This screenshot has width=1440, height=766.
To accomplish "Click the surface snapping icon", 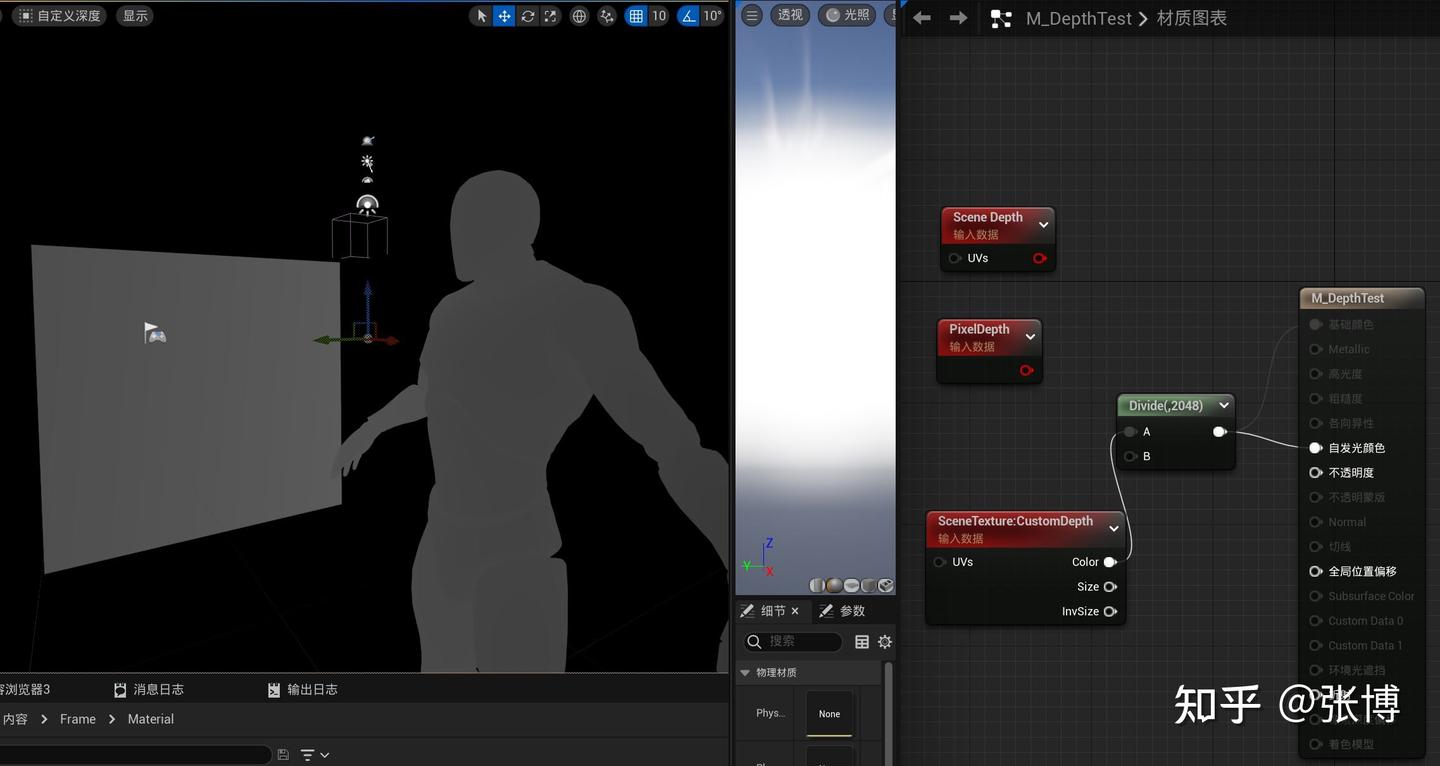I will 606,16.
